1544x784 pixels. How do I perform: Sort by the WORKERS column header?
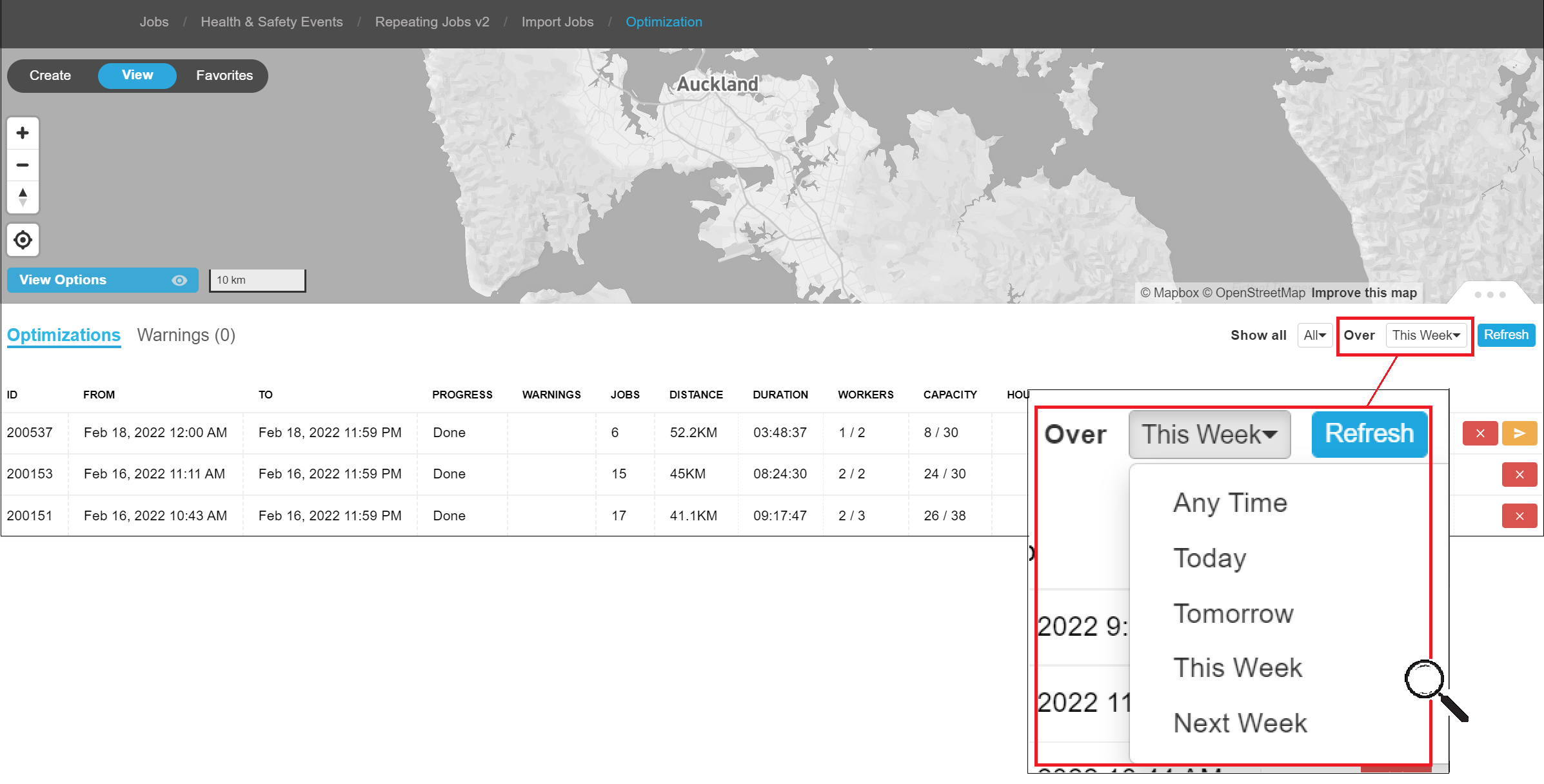pos(866,395)
